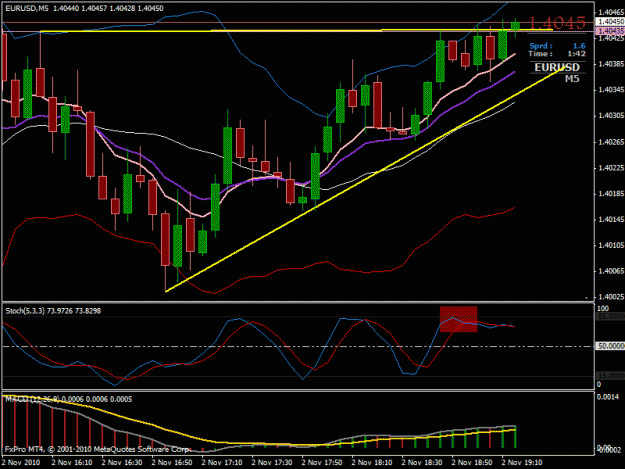Click the 2 Nov 16:30 time label

(x=122, y=463)
